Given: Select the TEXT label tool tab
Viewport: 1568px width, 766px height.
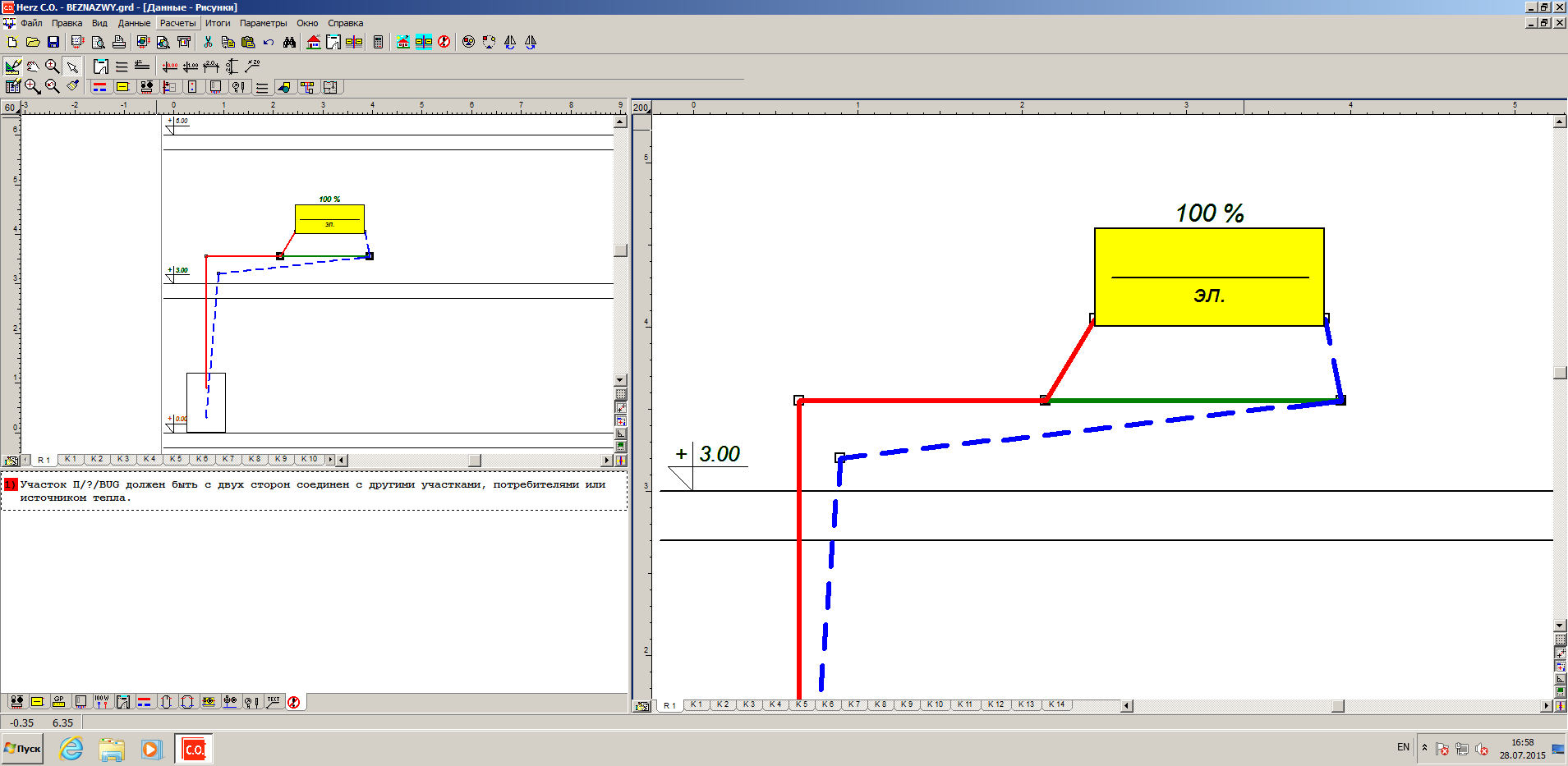Looking at the screenshot, I should pos(273,702).
